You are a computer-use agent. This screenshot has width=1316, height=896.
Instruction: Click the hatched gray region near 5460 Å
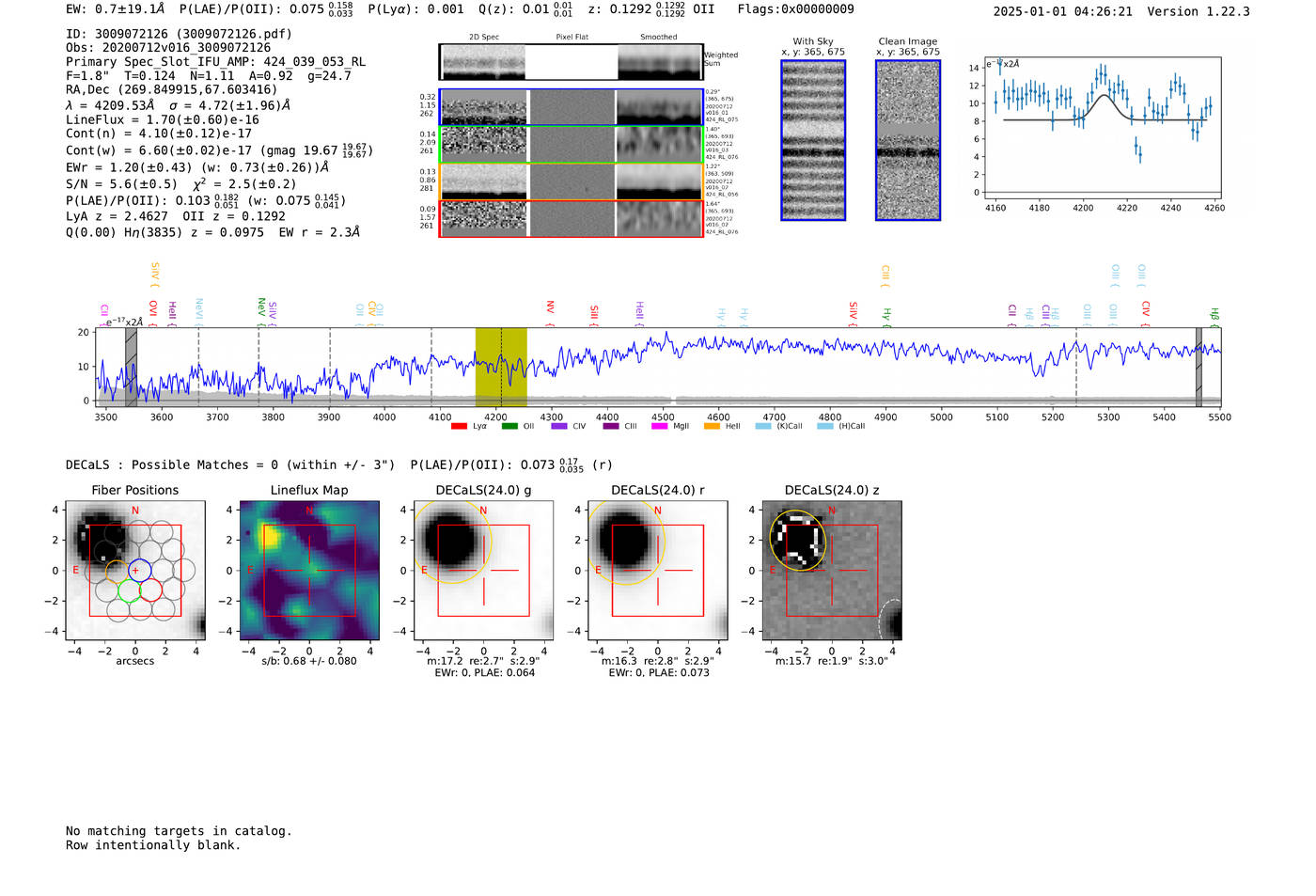1198,367
